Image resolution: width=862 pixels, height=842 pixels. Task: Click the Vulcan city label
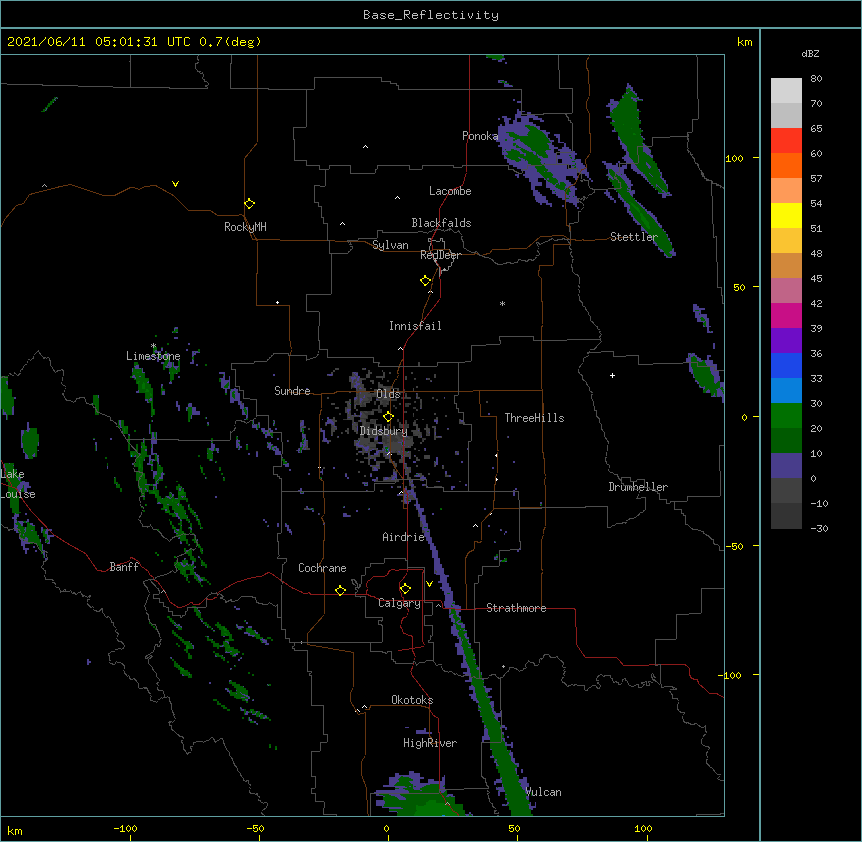[543, 792]
